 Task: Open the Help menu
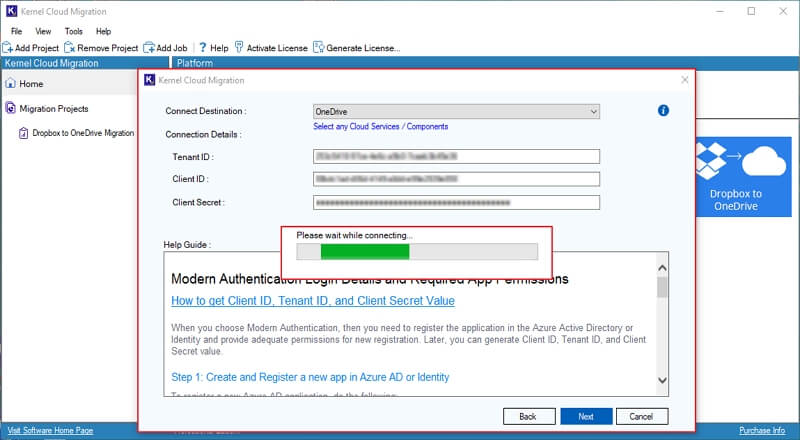(103, 31)
